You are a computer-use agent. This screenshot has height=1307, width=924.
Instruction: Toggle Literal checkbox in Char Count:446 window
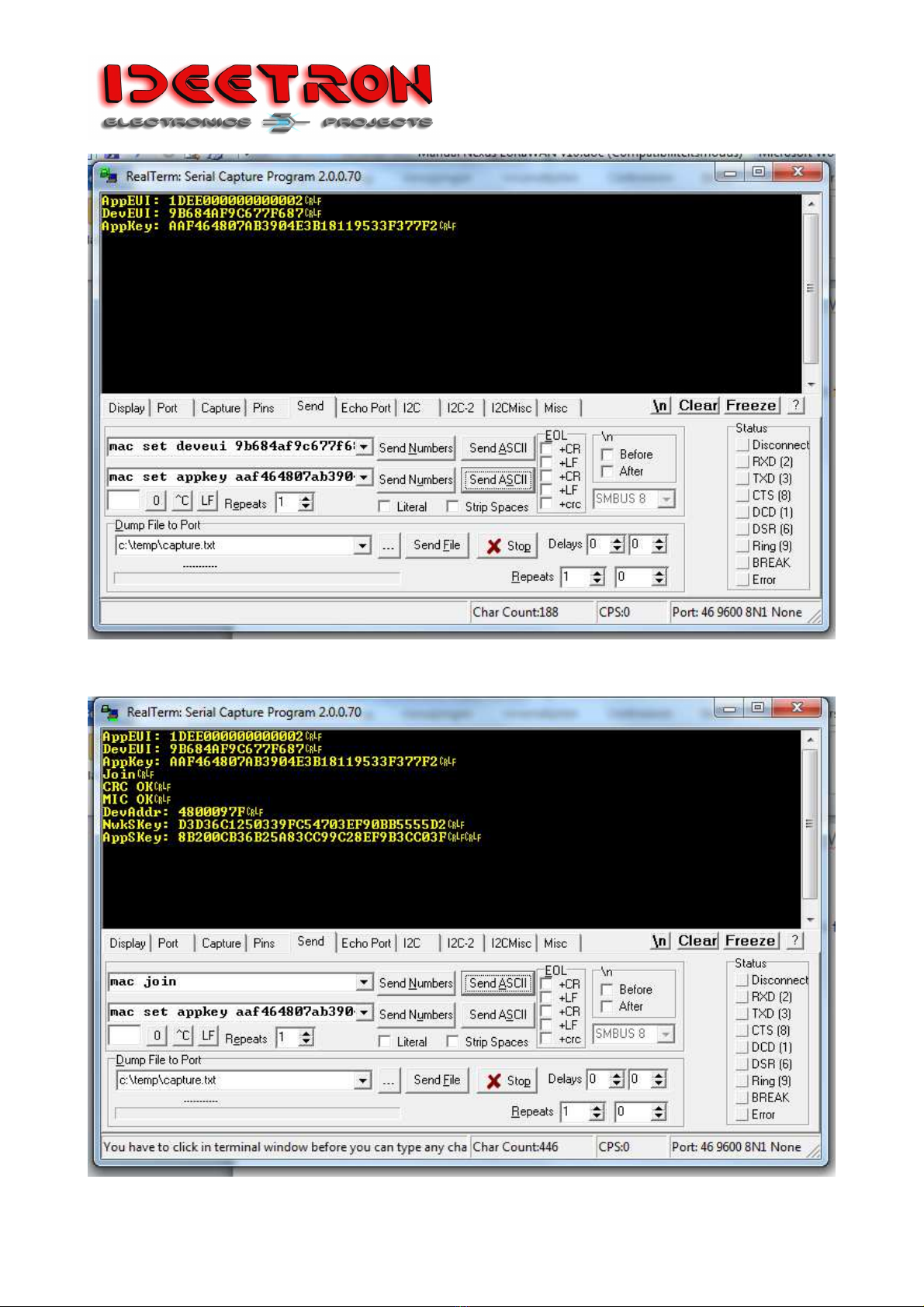pyautogui.click(x=384, y=1042)
